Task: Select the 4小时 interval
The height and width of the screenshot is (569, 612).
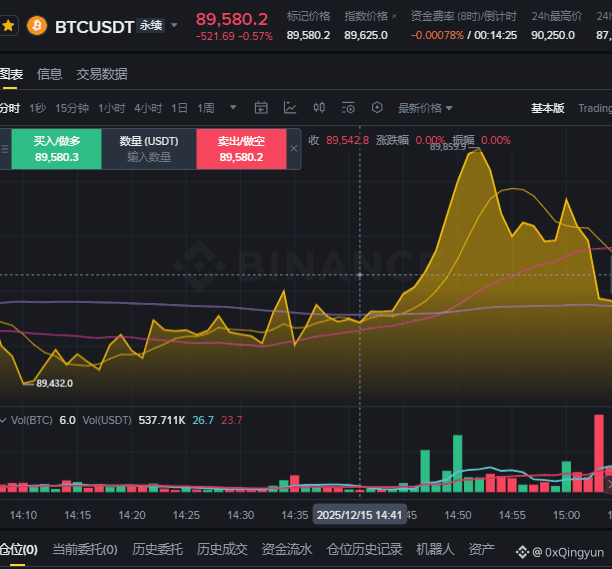Action: [x=148, y=108]
